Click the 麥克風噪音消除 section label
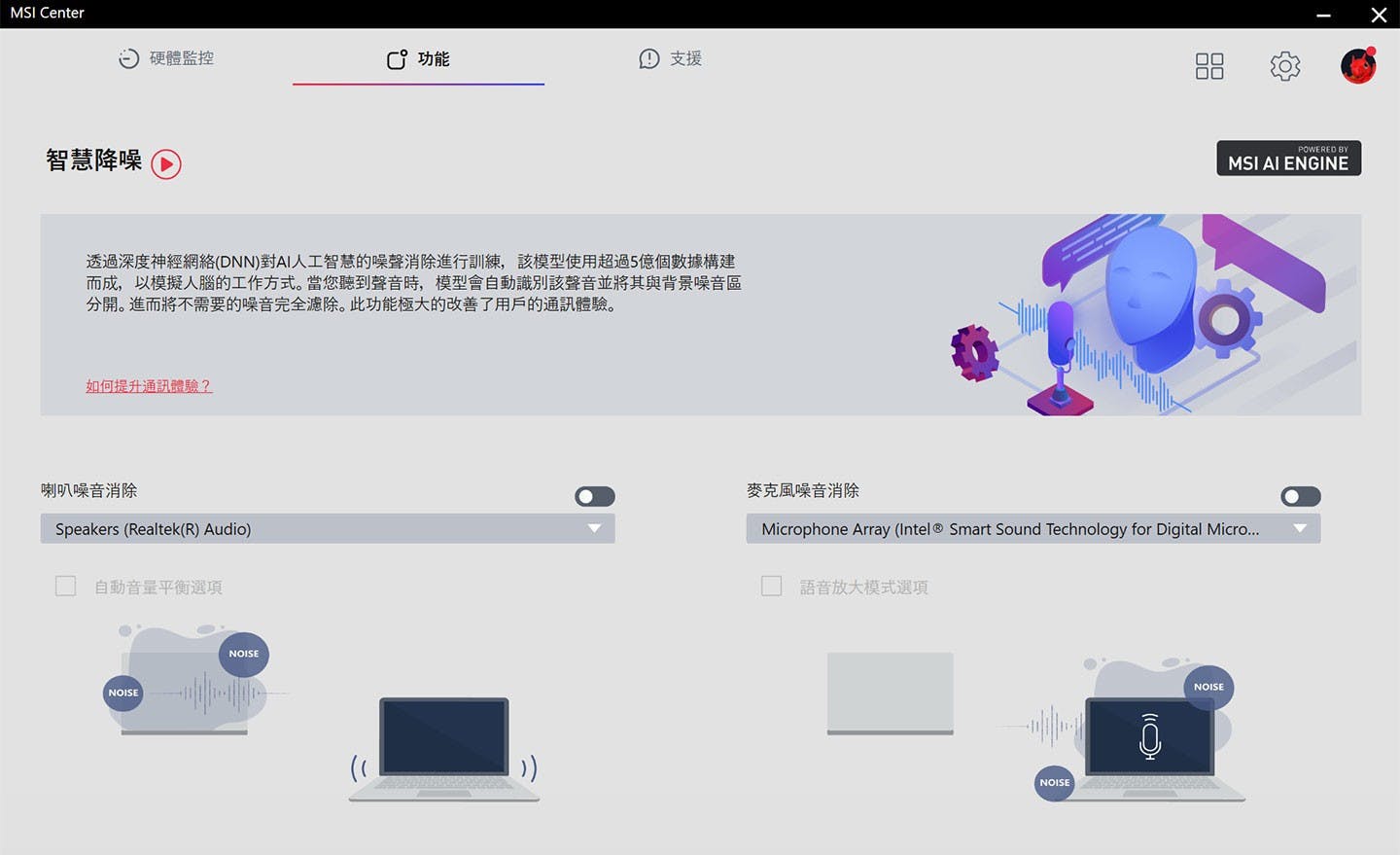Viewport: 1400px width, 855px height. (x=803, y=491)
